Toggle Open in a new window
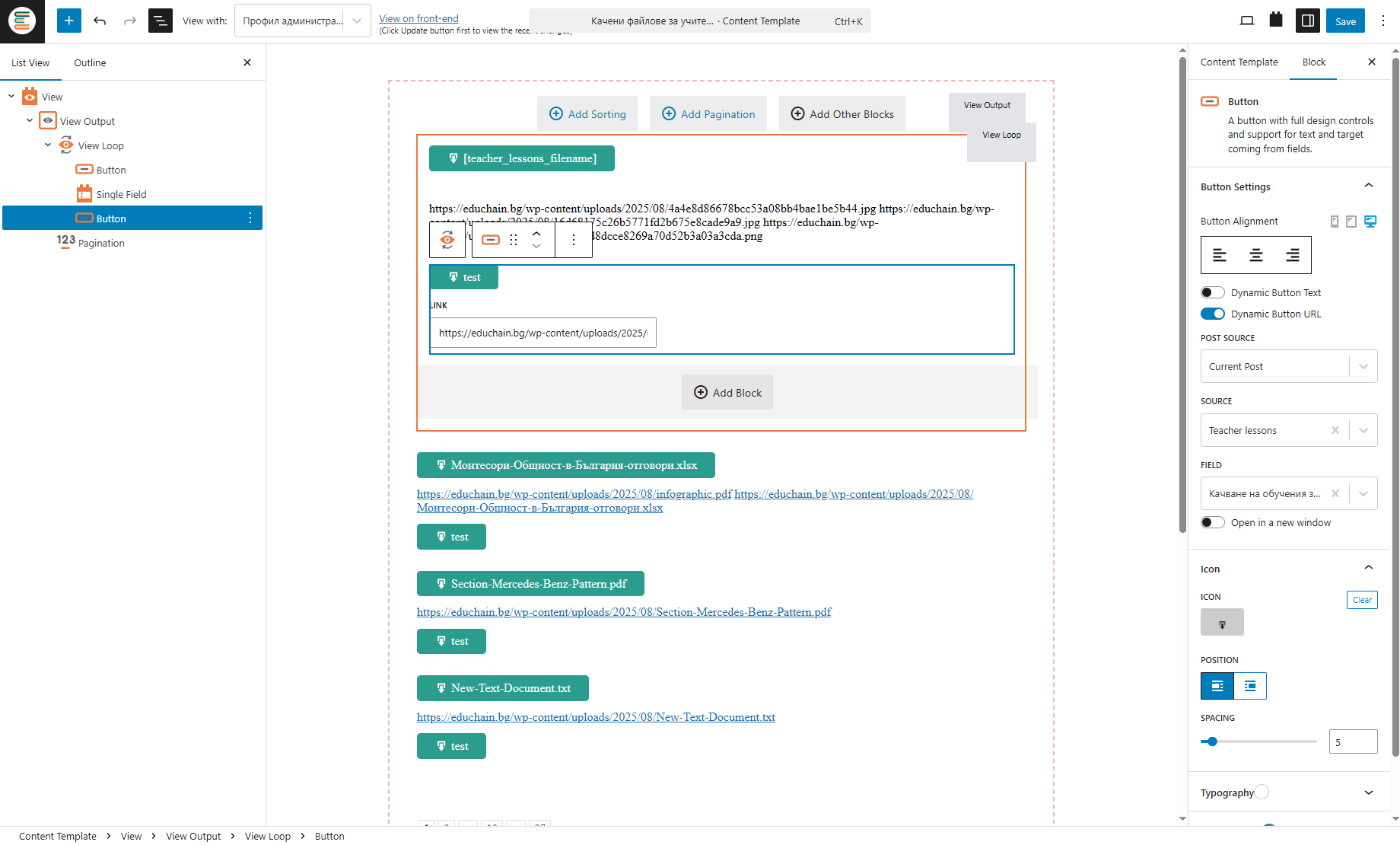Image resolution: width=1400 pixels, height=845 pixels. click(1212, 522)
